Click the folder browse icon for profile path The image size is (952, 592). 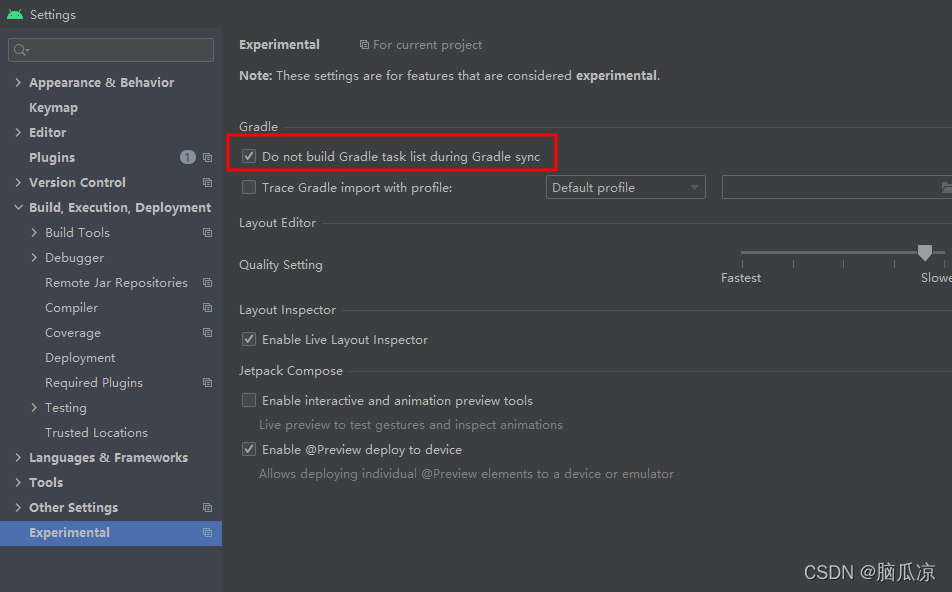pos(946,188)
